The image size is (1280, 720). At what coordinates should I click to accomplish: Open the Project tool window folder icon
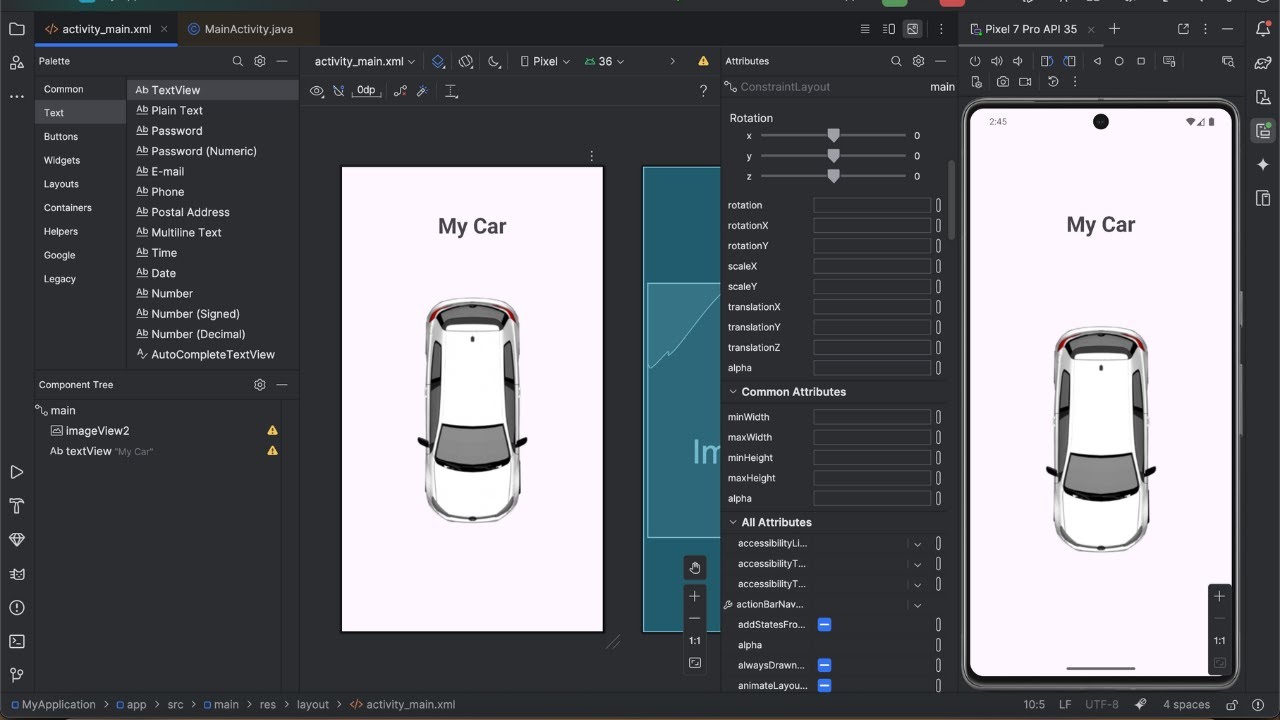[16, 29]
